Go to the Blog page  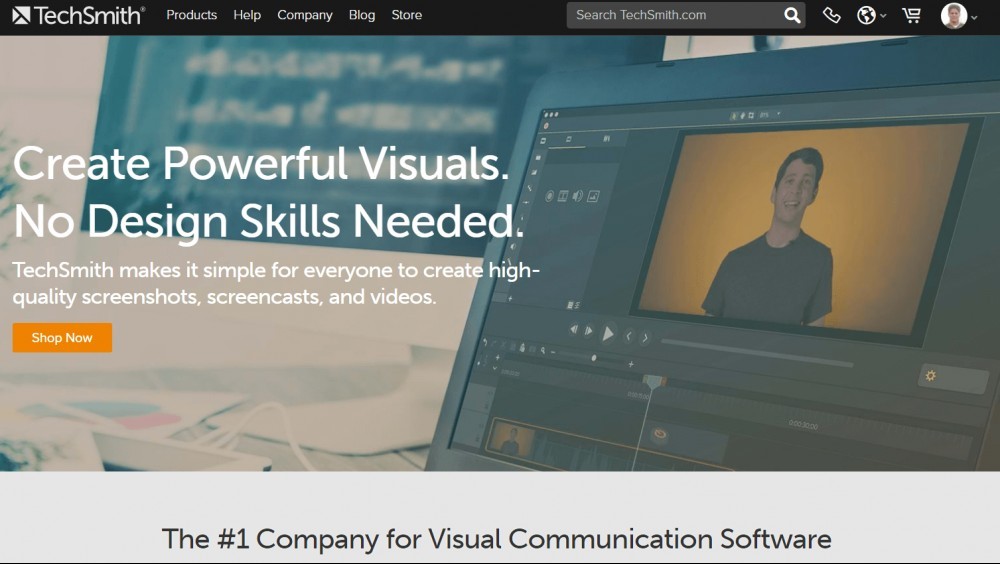(362, 15)
